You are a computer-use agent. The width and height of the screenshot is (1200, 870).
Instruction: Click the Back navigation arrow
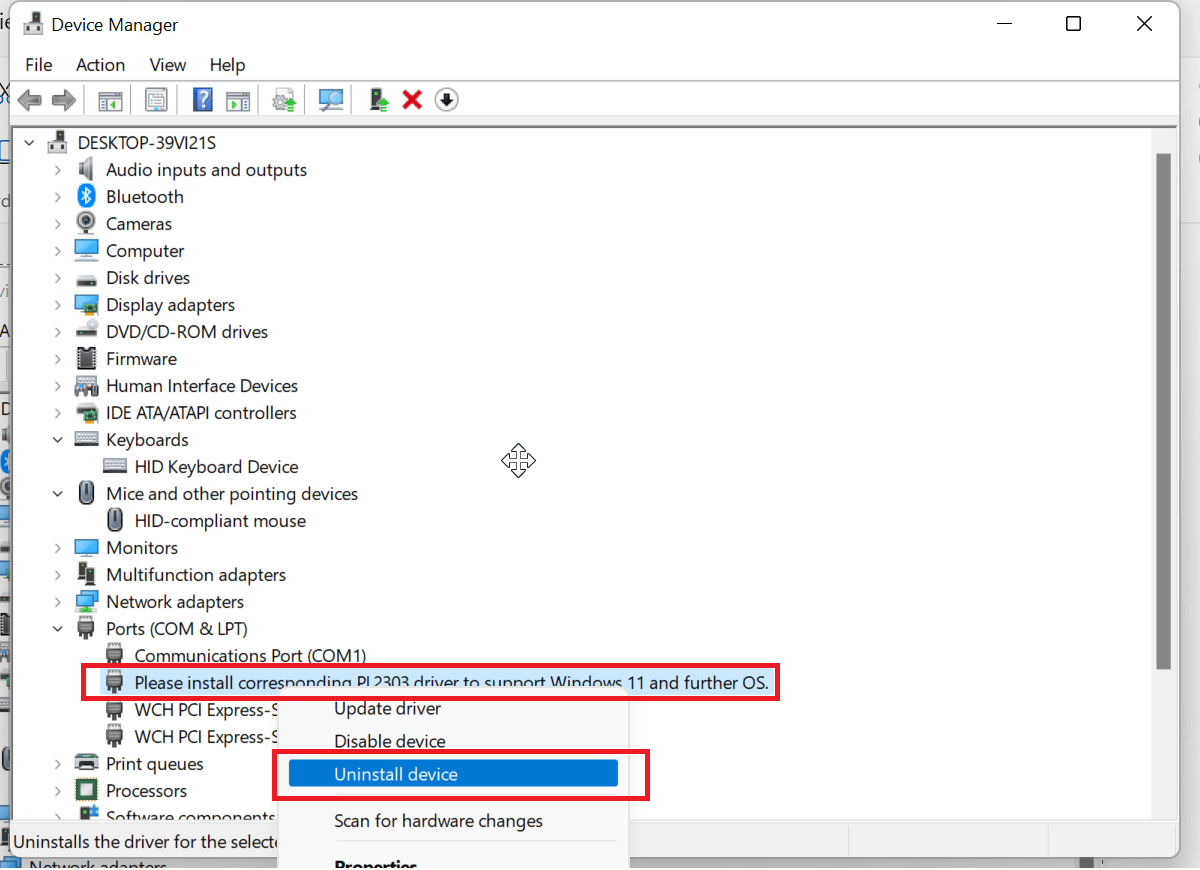(29, 99)
